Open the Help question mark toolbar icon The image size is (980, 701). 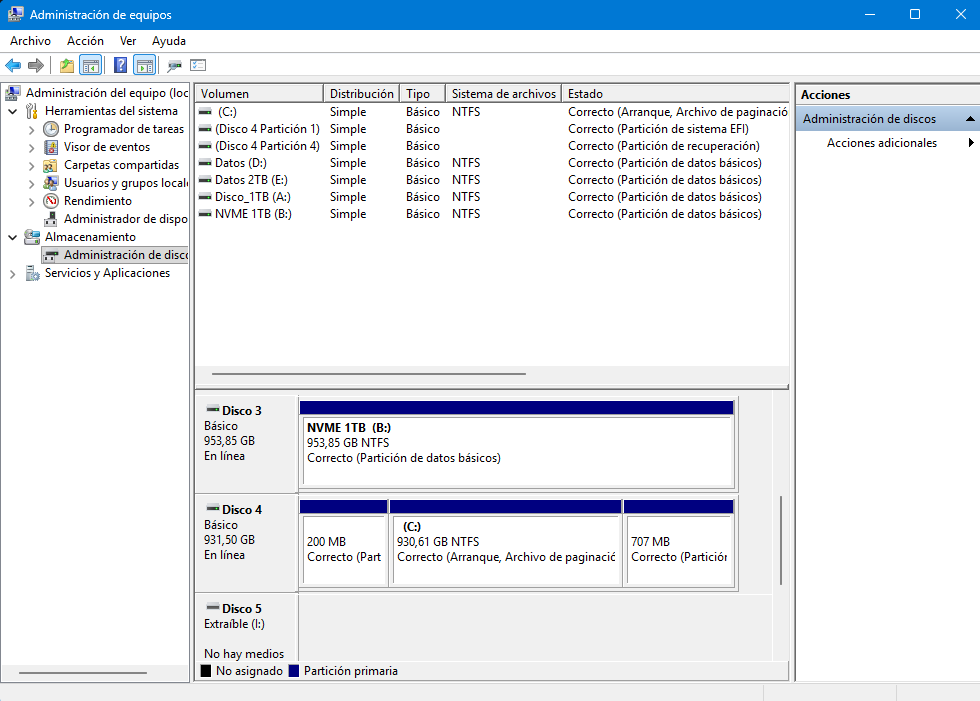(121, 65)
